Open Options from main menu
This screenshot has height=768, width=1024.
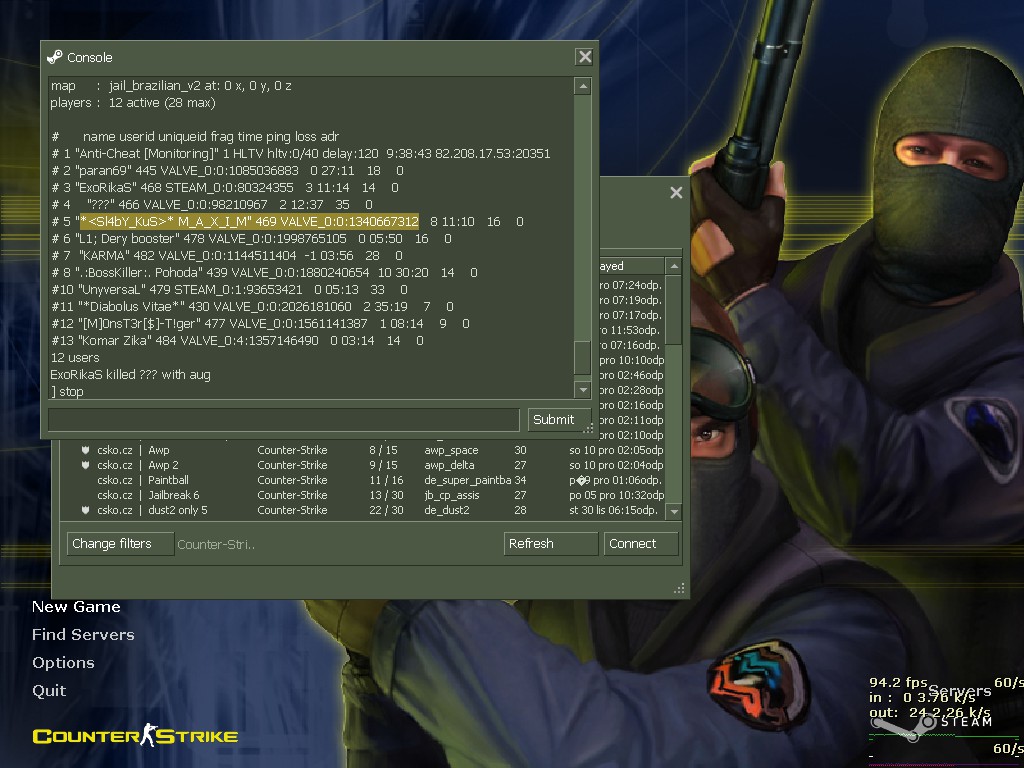point(63,663)
